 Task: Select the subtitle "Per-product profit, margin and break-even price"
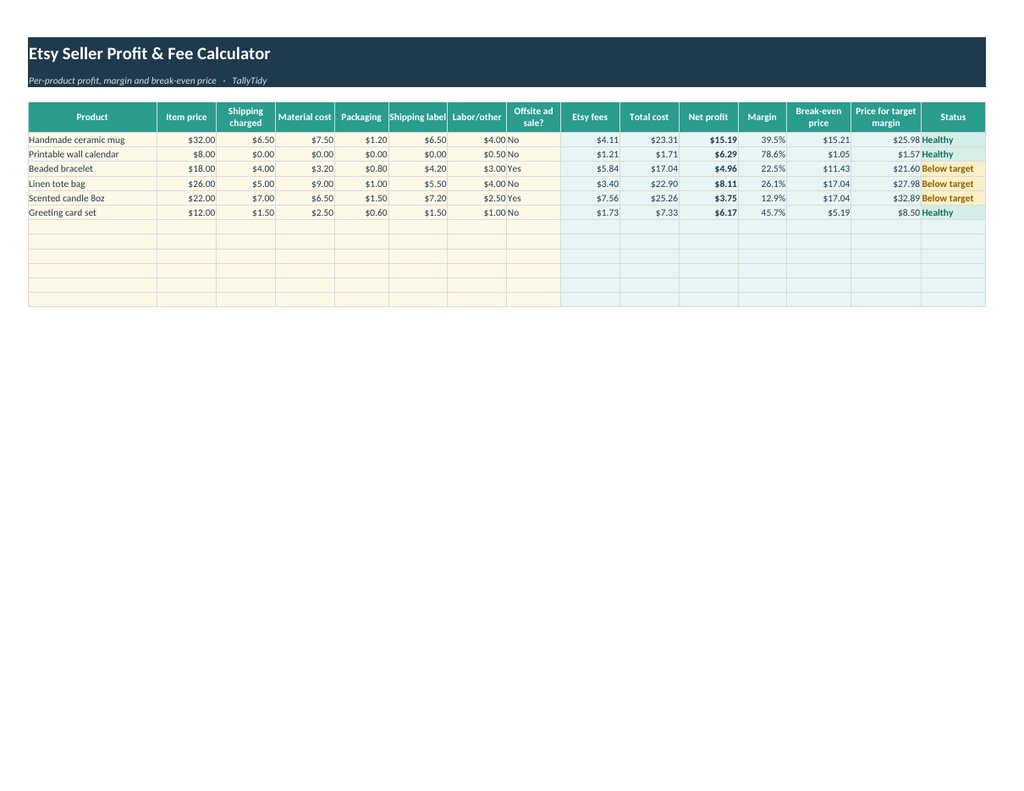122,80
